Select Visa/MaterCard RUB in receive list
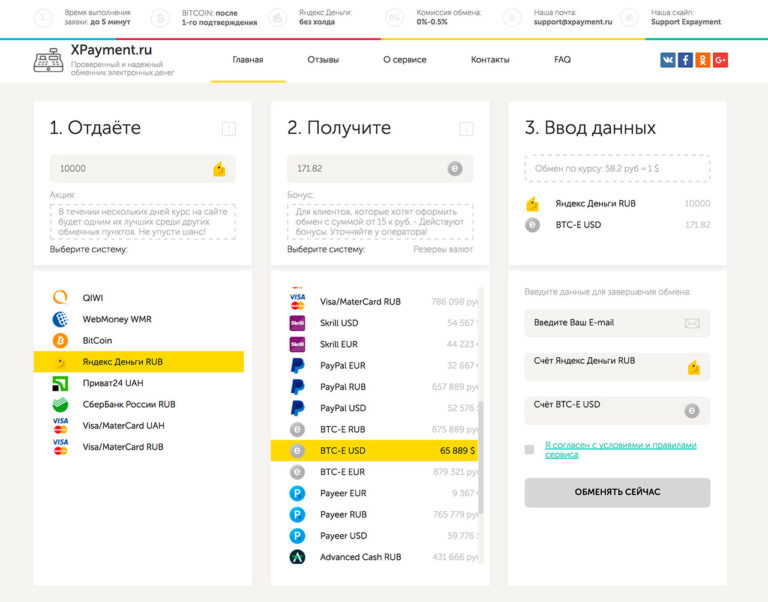768x602 pixels. pyautogui.click(x=374, y=302)
